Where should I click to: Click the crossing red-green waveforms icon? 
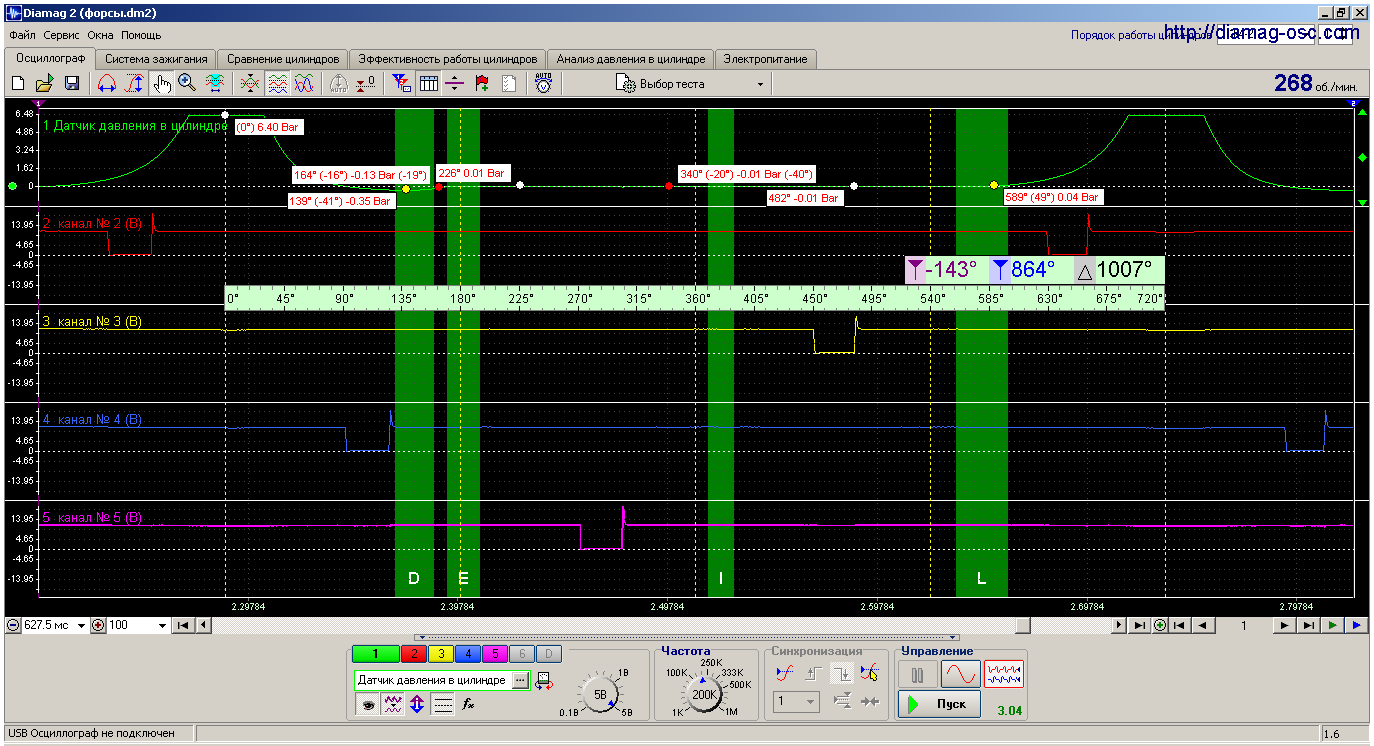(250, 84)
